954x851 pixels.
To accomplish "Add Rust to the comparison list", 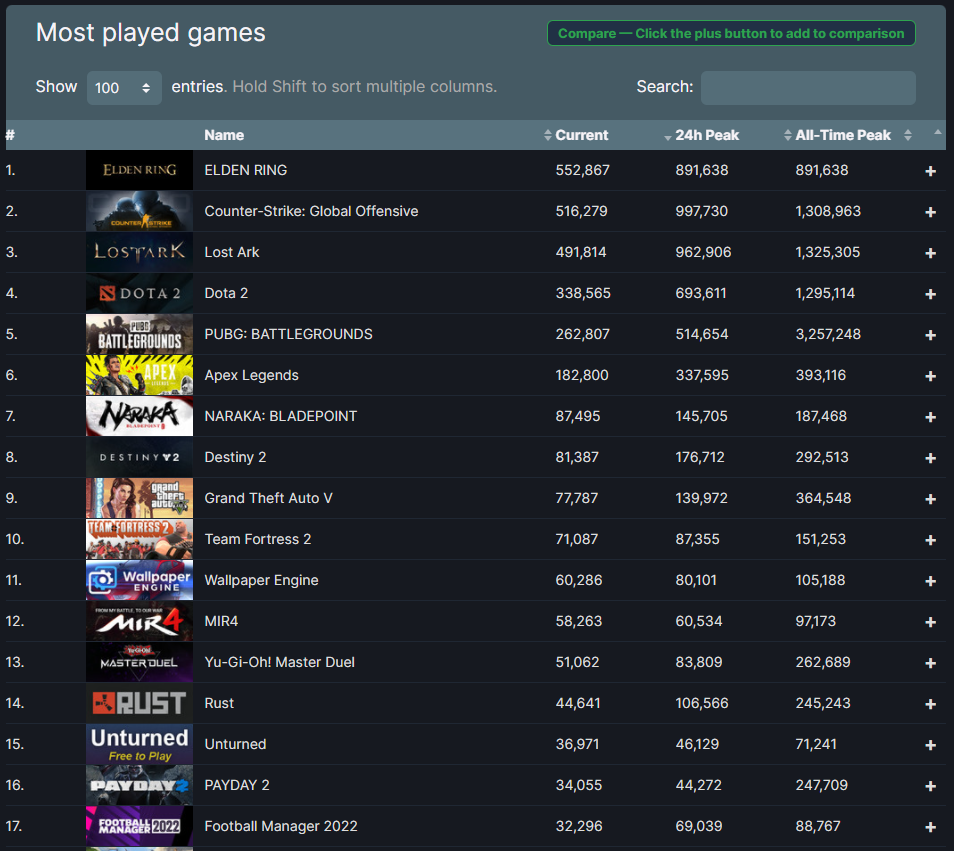I will click(x=930, y=704).
